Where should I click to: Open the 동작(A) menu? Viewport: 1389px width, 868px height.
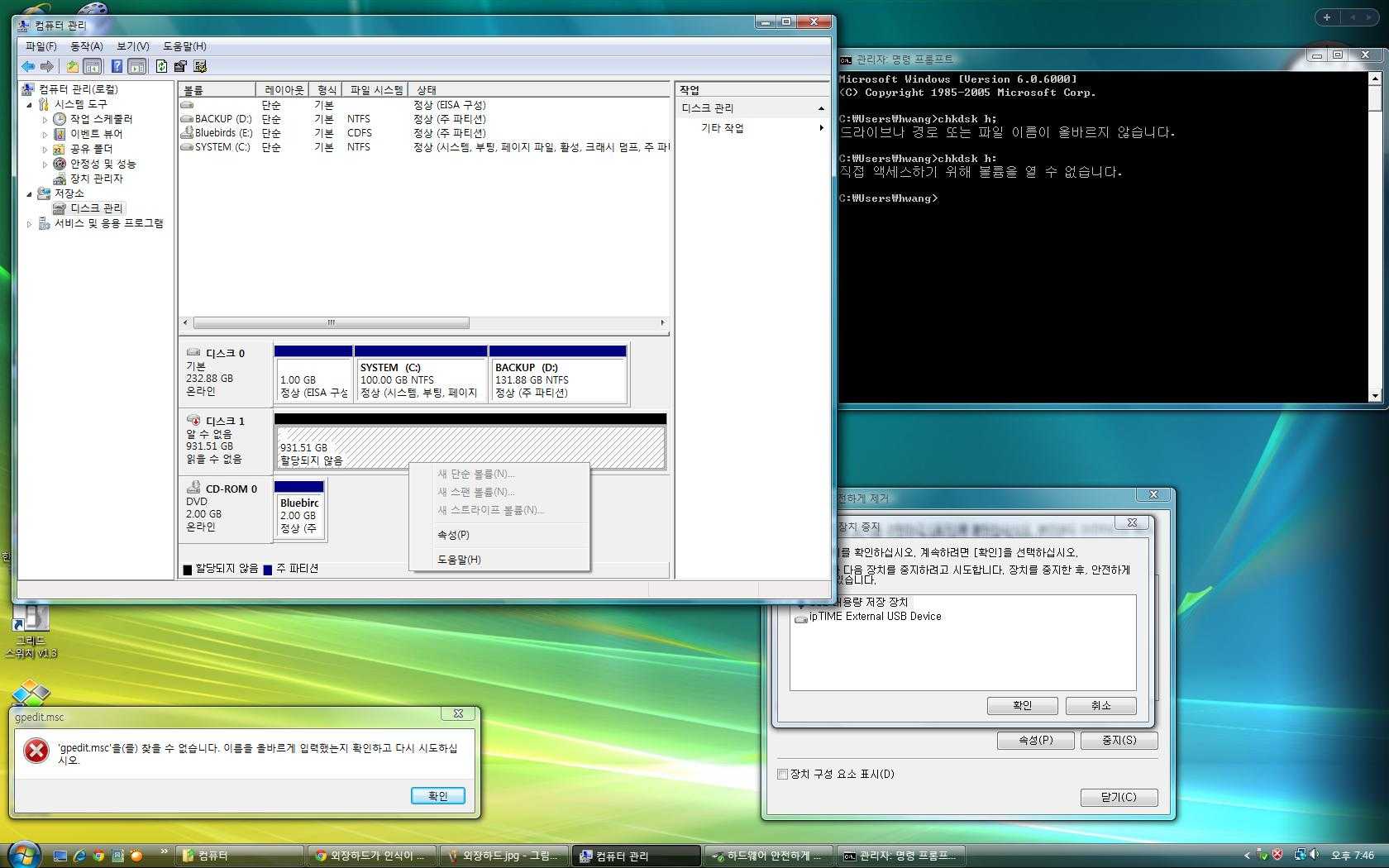[87, 46]
